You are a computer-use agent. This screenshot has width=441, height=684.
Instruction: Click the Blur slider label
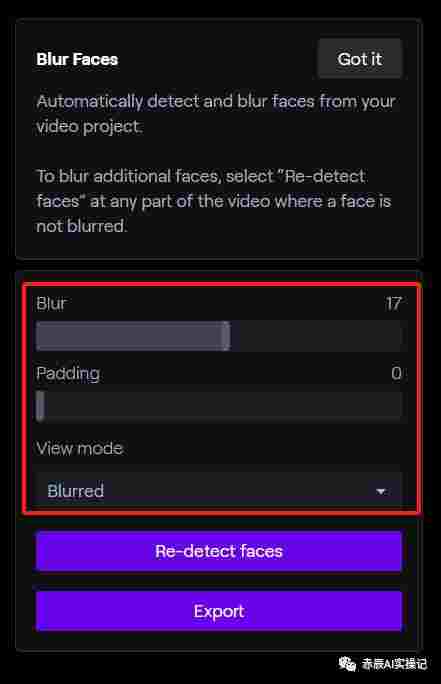click(51, 303)
